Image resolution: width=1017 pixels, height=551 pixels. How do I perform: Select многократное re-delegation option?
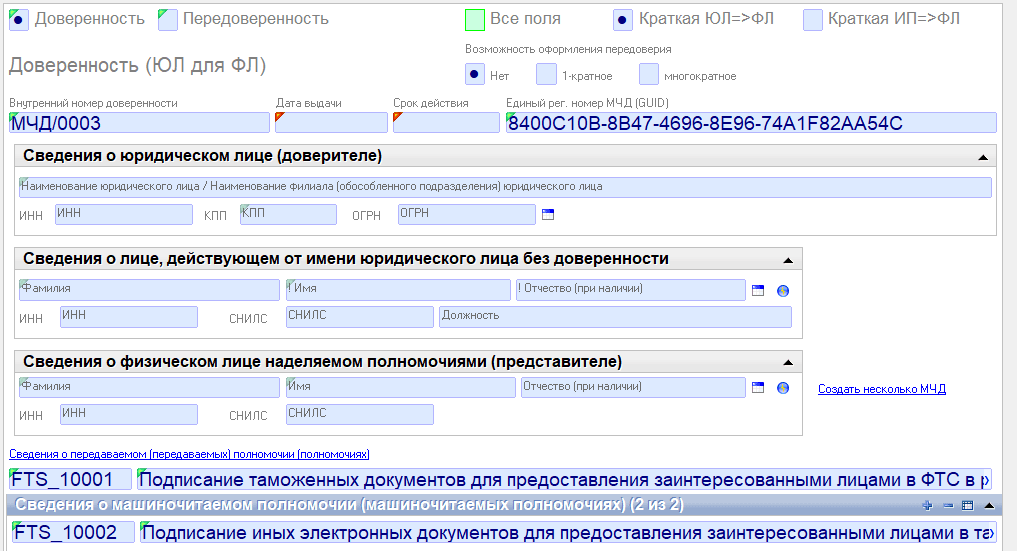(x=649, y=75)
